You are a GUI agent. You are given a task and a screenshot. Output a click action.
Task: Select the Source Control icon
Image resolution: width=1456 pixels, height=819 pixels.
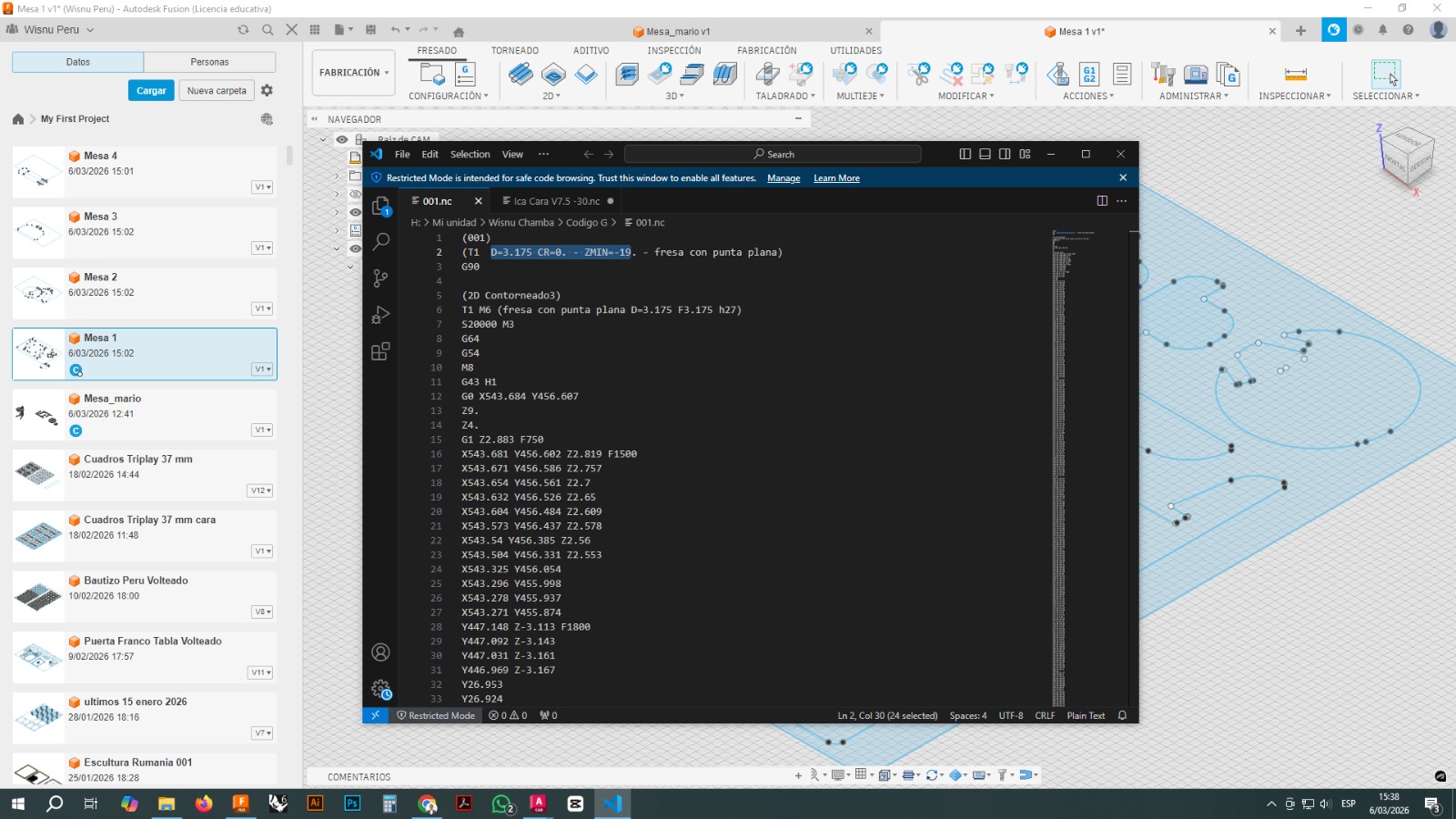click(380, 278)
